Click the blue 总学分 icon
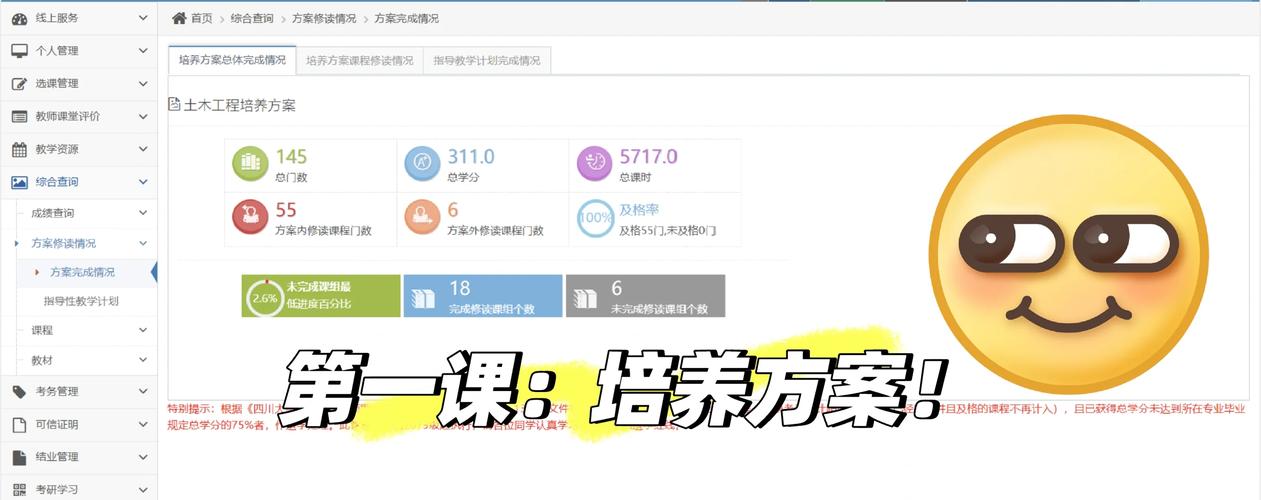The image size is (1261, 500). (422, 165)
